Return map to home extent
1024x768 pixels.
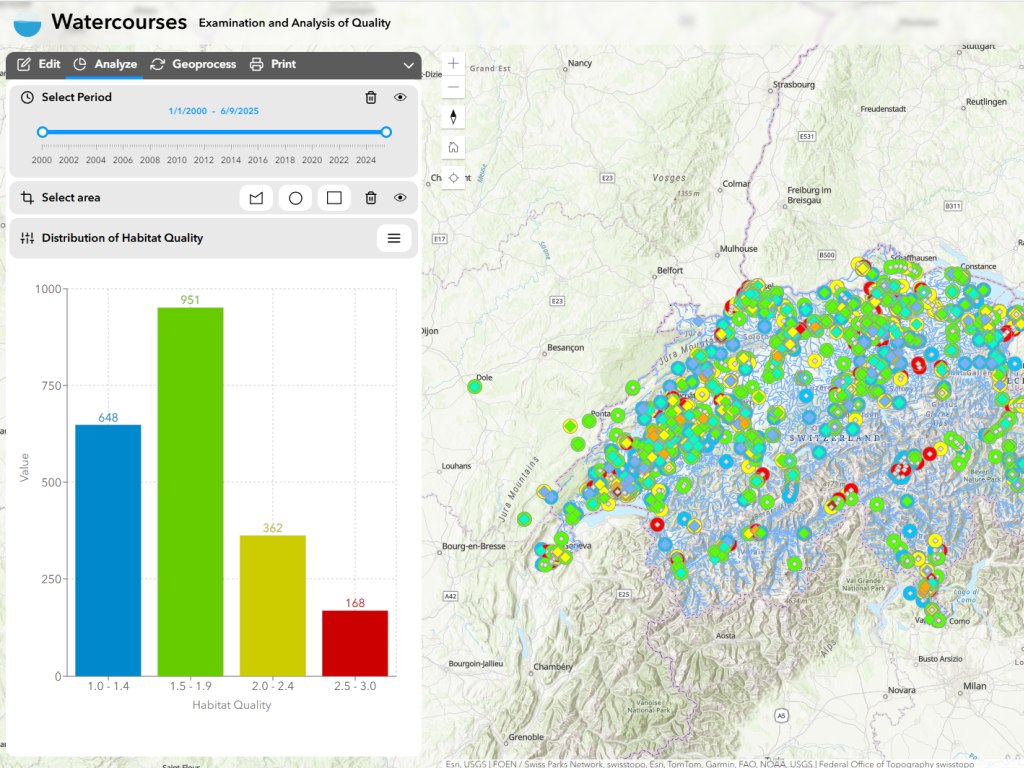point(453,148)
